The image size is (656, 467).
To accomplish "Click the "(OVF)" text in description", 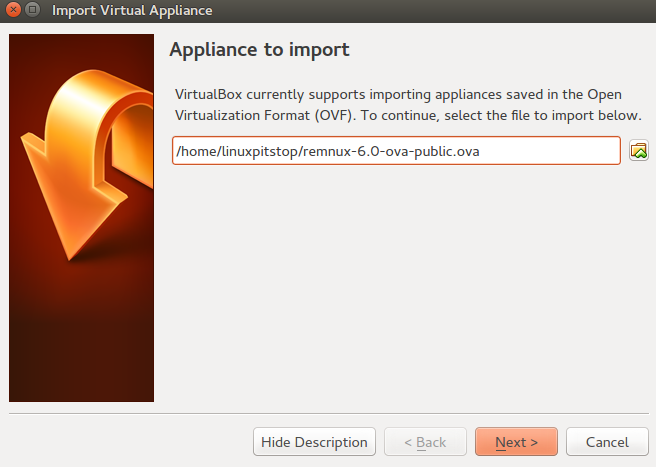I will [335, 115].
